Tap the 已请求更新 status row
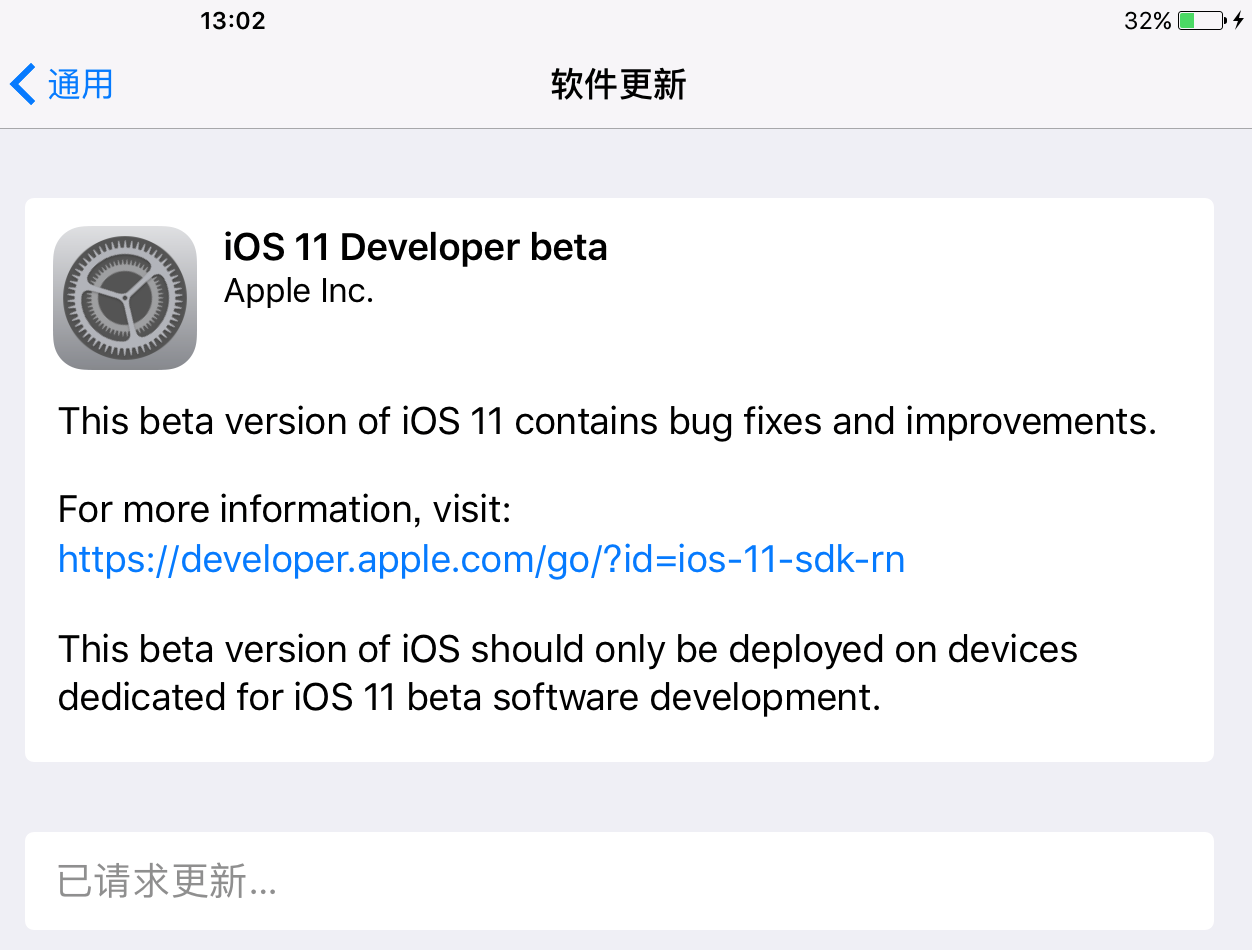This screenshot has width=1252, height=950. pos(619,881)
